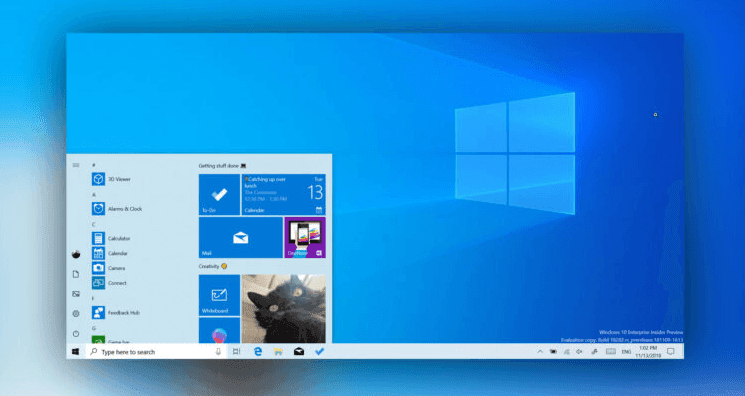The image size is (745, 396).
Task: Open the Power options button
Action: [76, 334]
